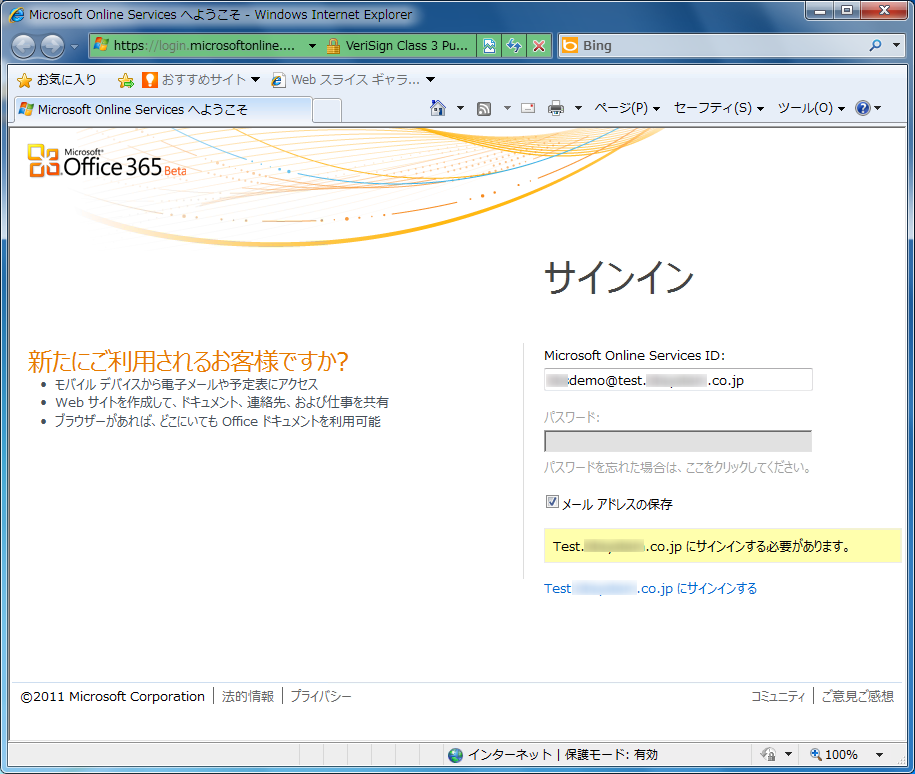This screenshot has width=915, height=774.
Task: Show VeriSign Class 3 certificate info
Action: pos(406,46)
